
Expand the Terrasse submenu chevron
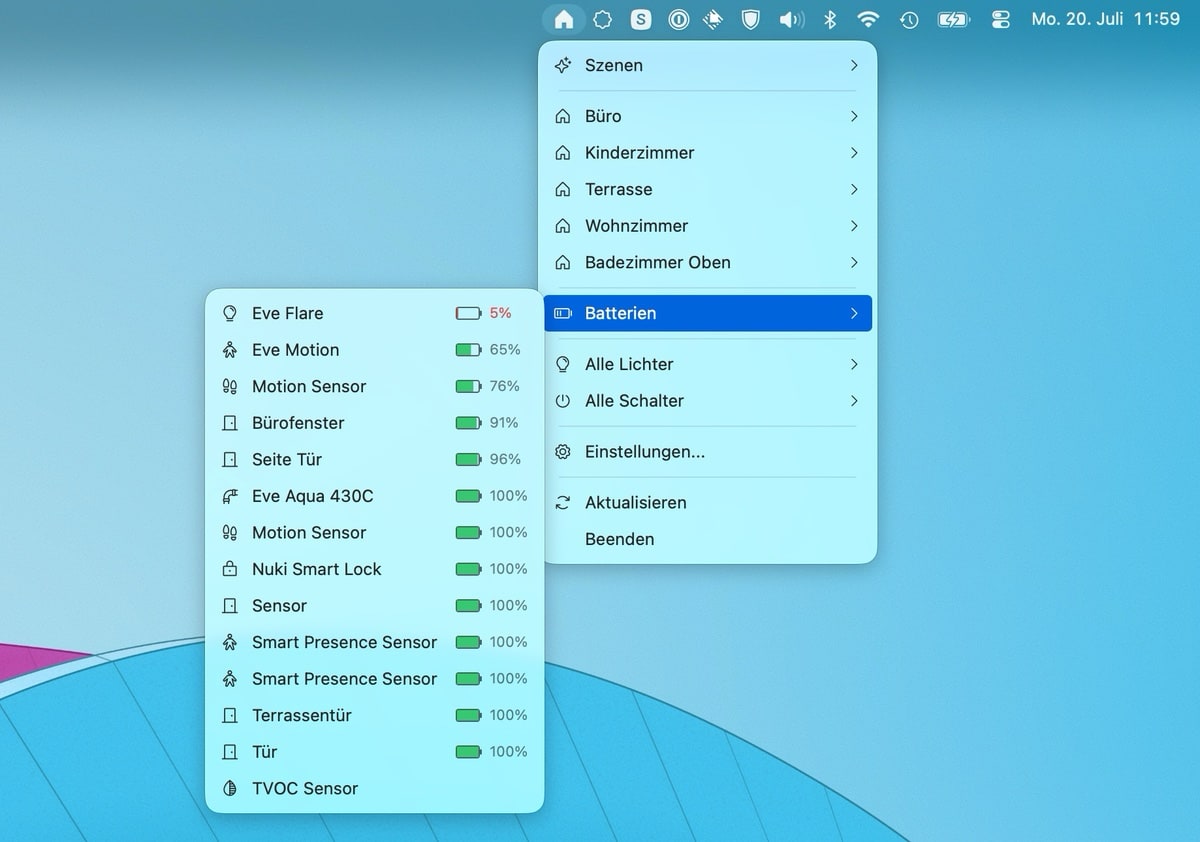(854, 189)
